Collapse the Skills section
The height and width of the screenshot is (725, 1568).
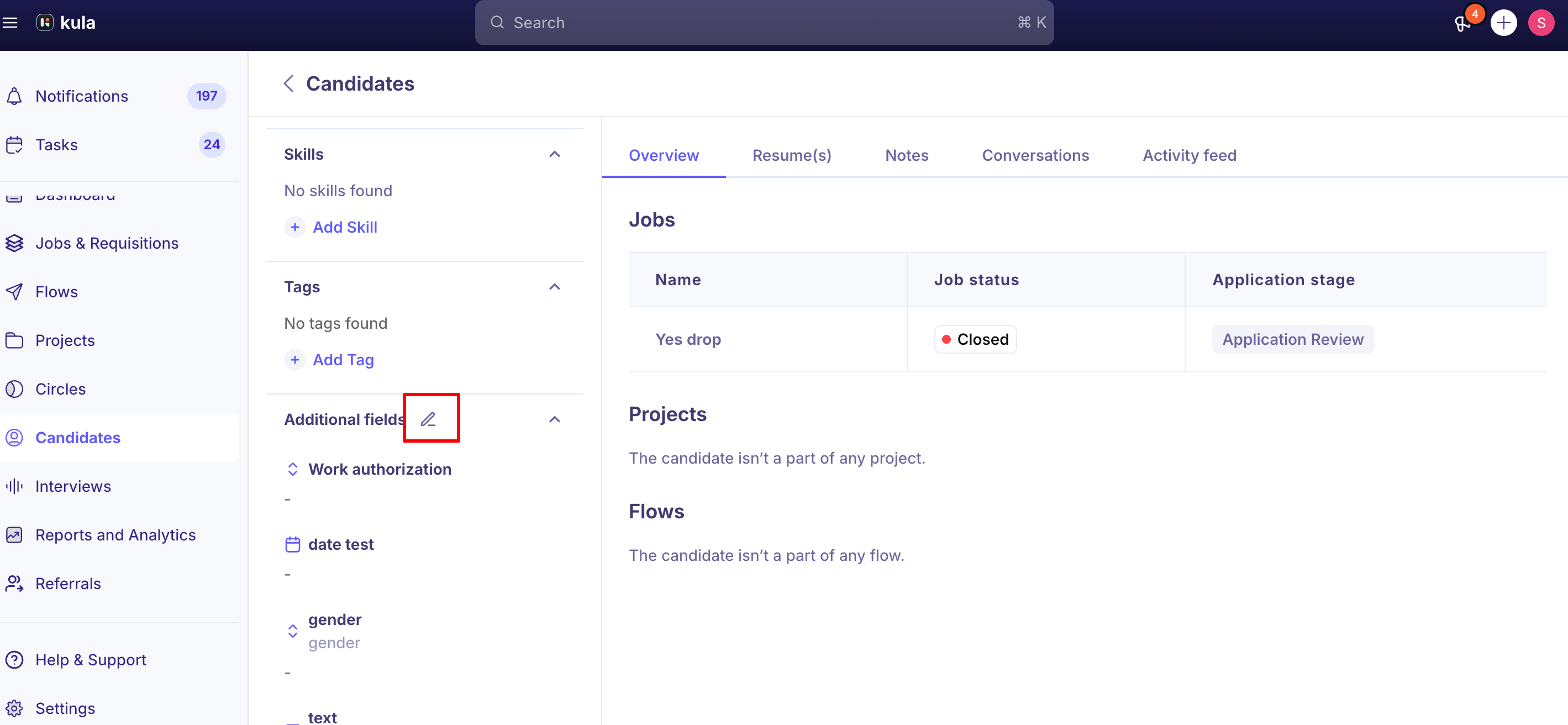click(555, 155)
